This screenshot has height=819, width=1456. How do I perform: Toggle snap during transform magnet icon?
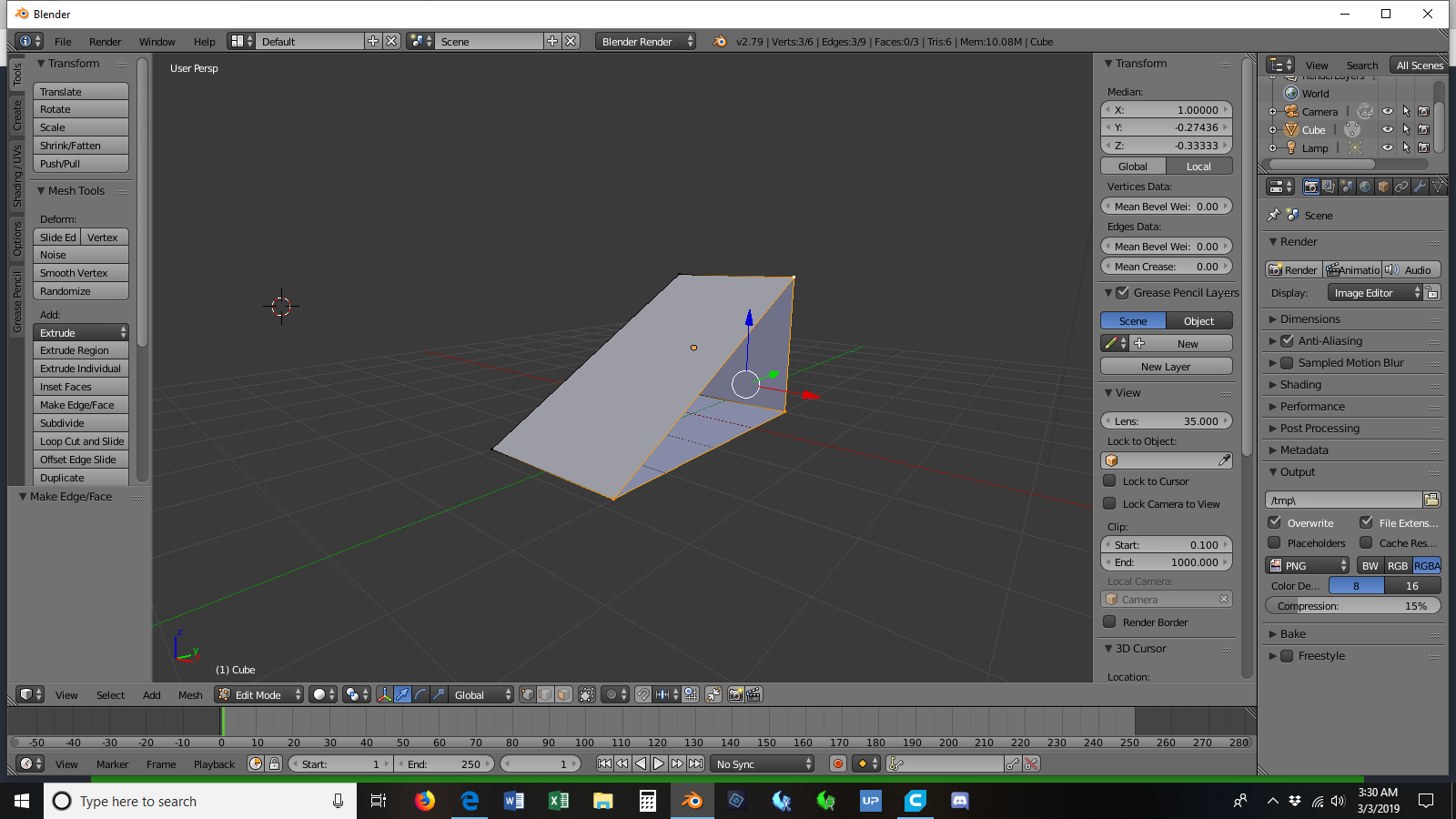642,694
